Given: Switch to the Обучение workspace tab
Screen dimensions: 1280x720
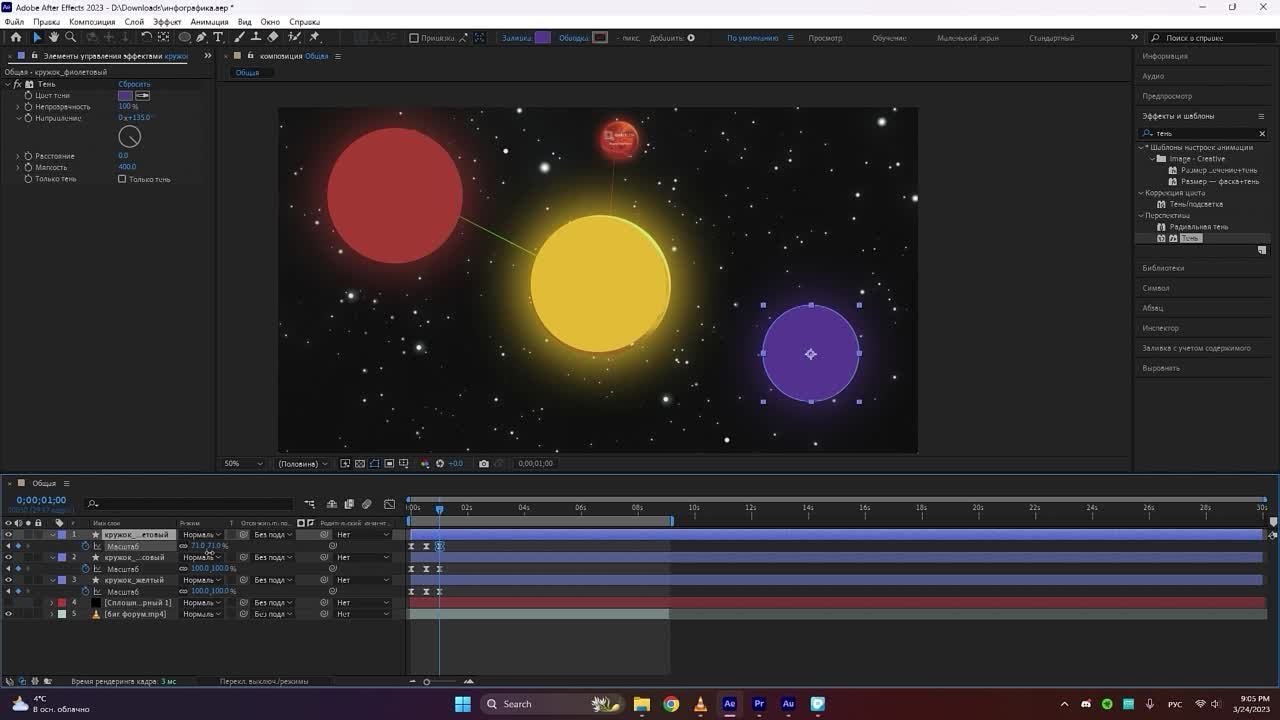Looking at the screenshot, I should pyautogui.click(x=889, y=38).
